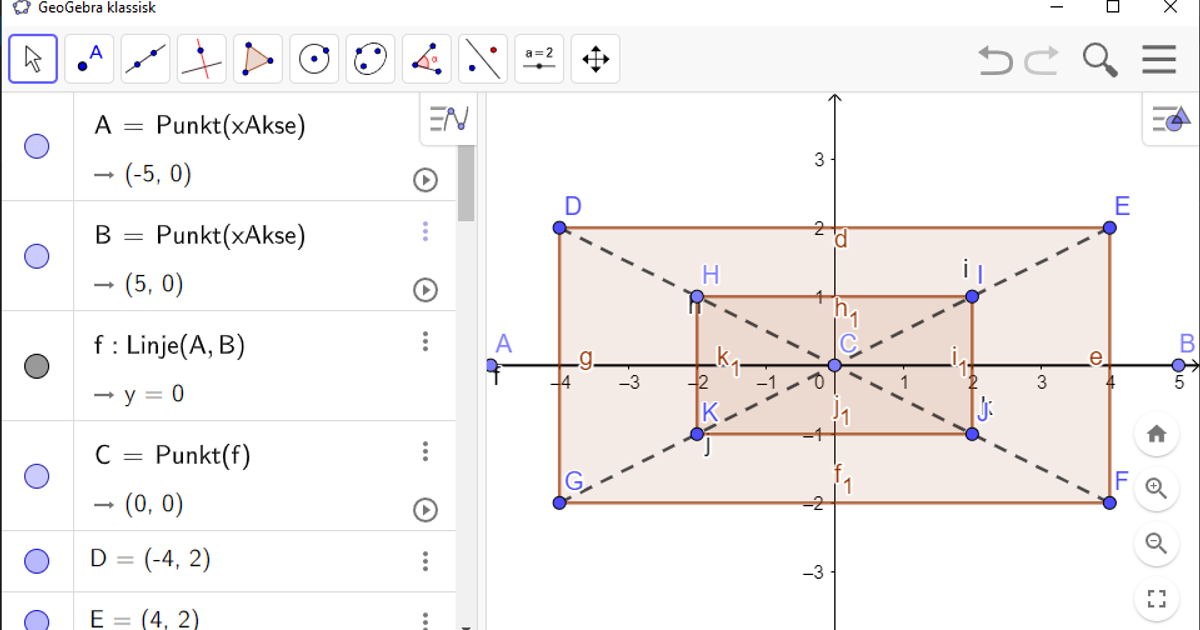Play animation for point C
This screenshot has height=630, width=1200.
click(425, 510)
